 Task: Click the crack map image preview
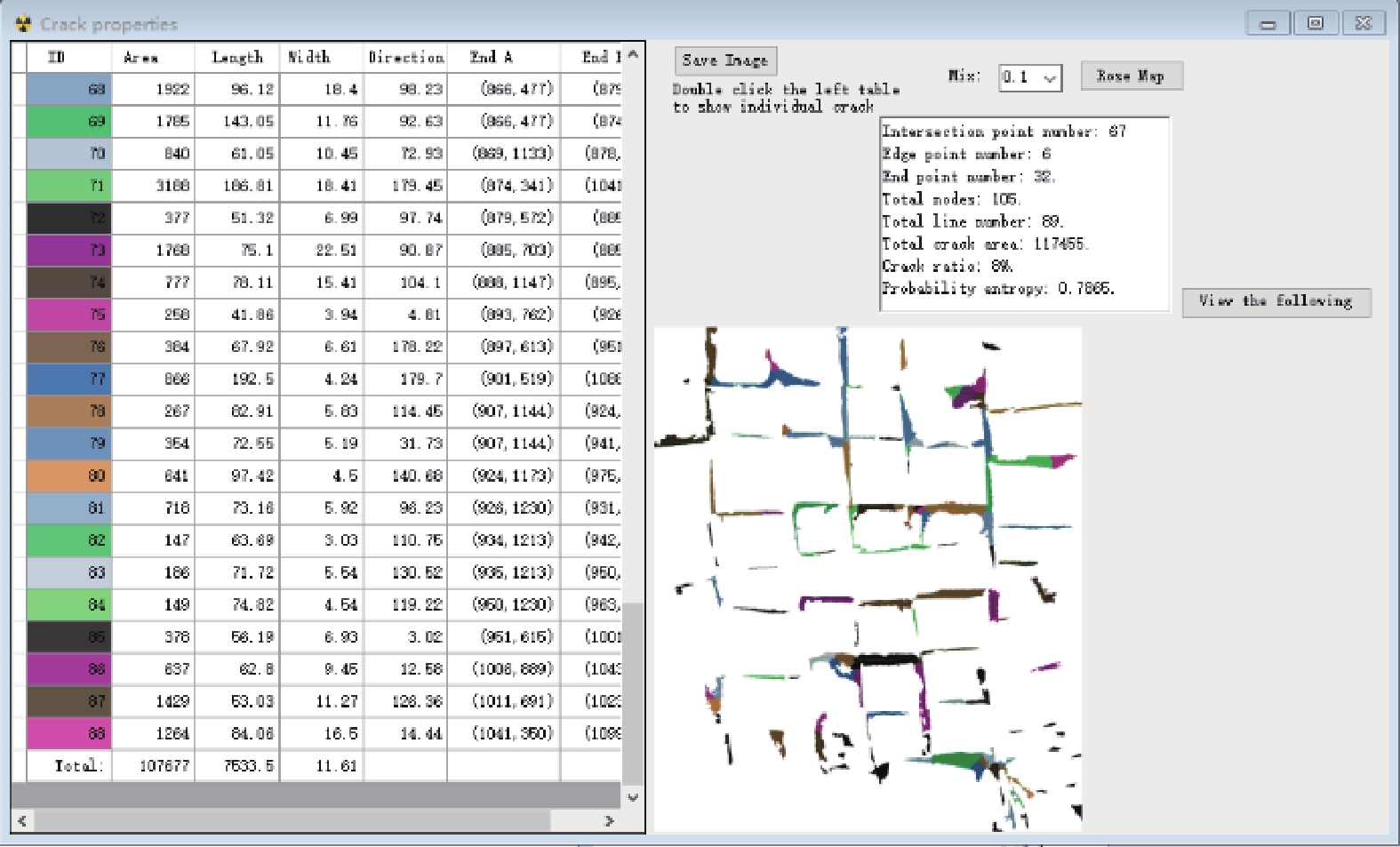(868, 579)
